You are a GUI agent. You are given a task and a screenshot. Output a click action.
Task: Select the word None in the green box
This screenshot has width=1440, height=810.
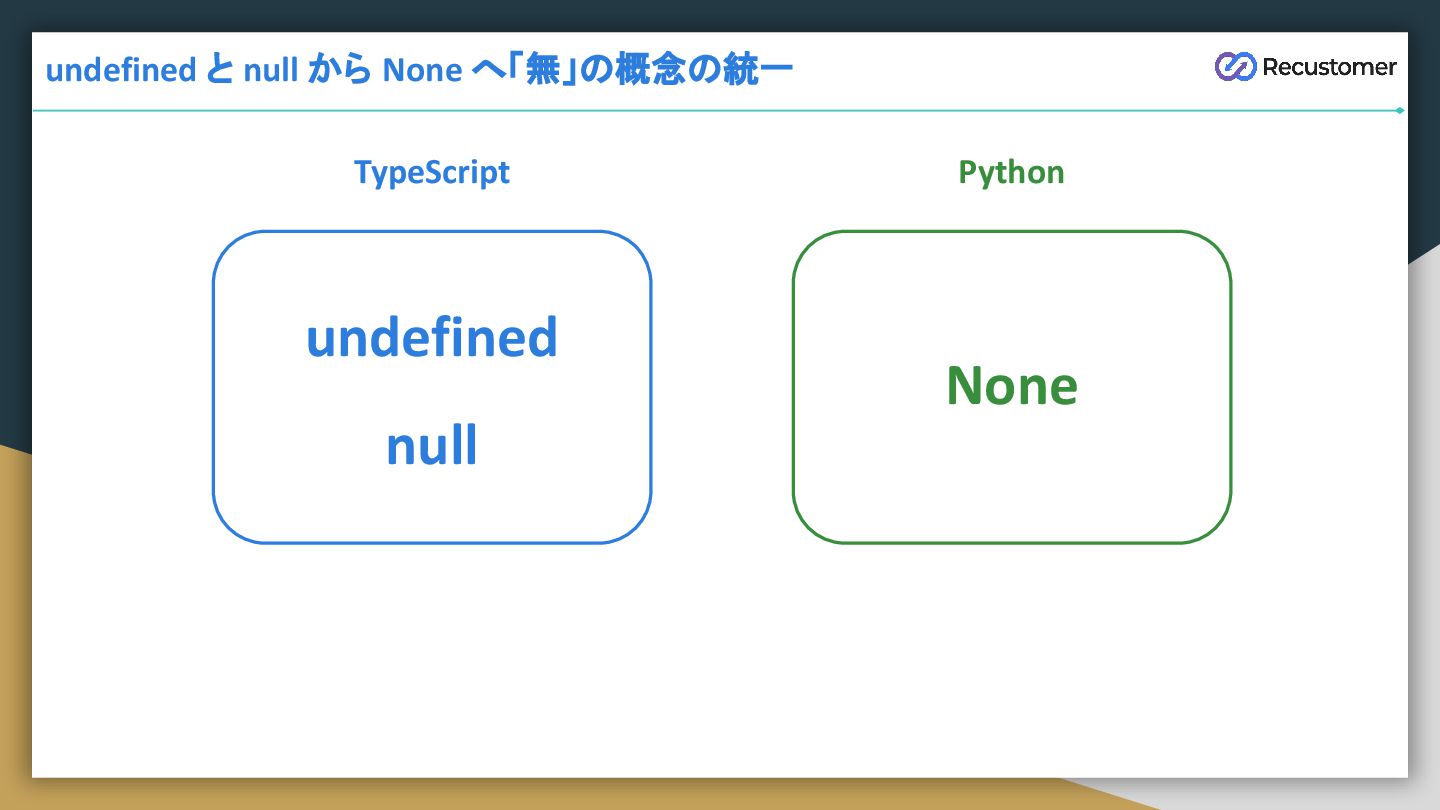(x=1012, y=385)
